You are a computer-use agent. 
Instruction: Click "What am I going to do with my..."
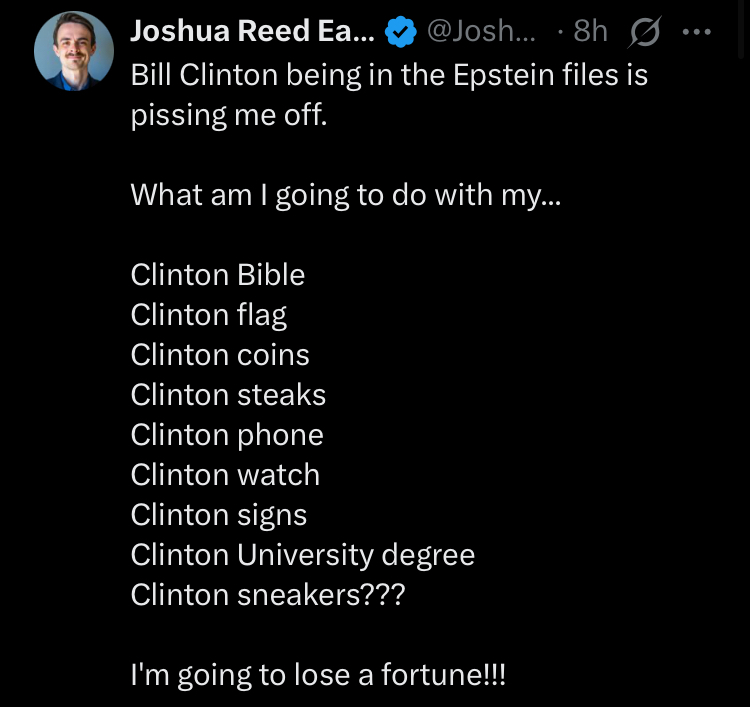(346, 194)
